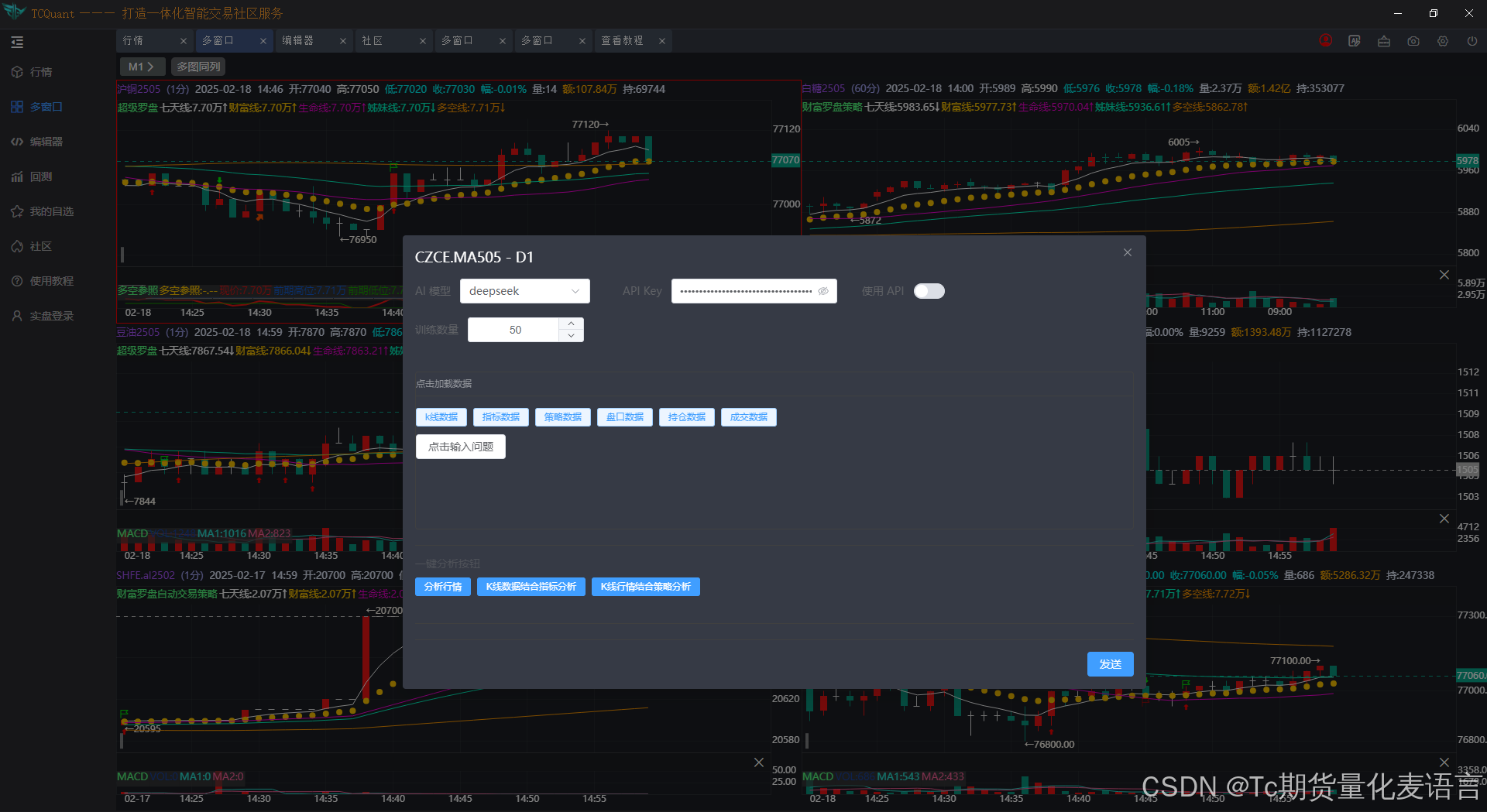The width and height of the screenshot is (1487, 812).
Task: Open 使用教程 tutorial in sidebar
Action: click(43, 281)
